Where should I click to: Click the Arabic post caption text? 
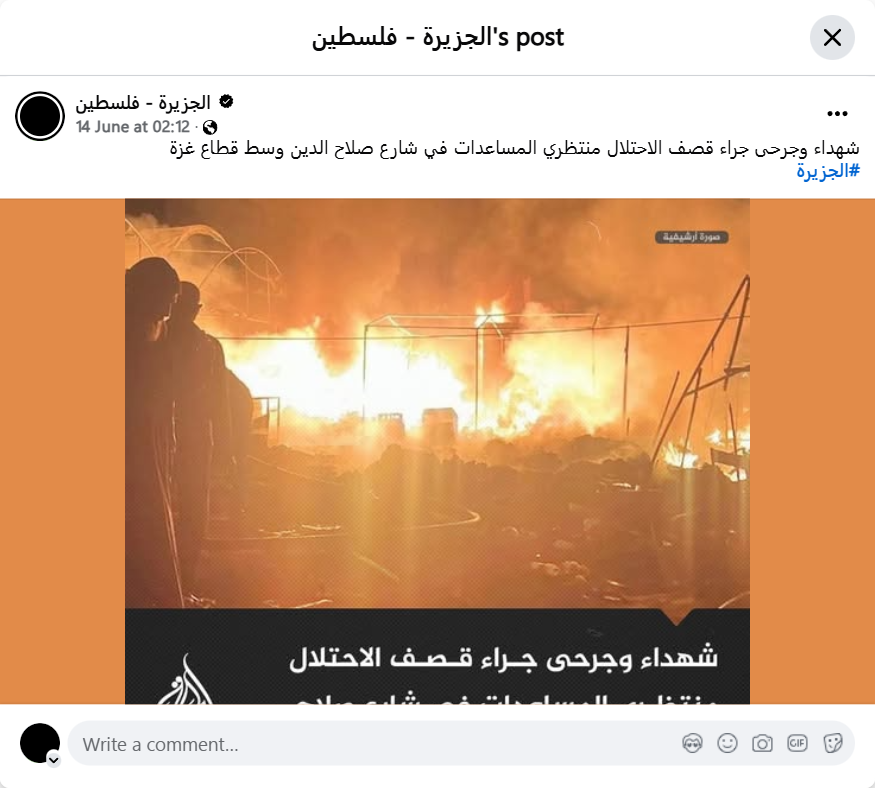(x=515, y=148)
